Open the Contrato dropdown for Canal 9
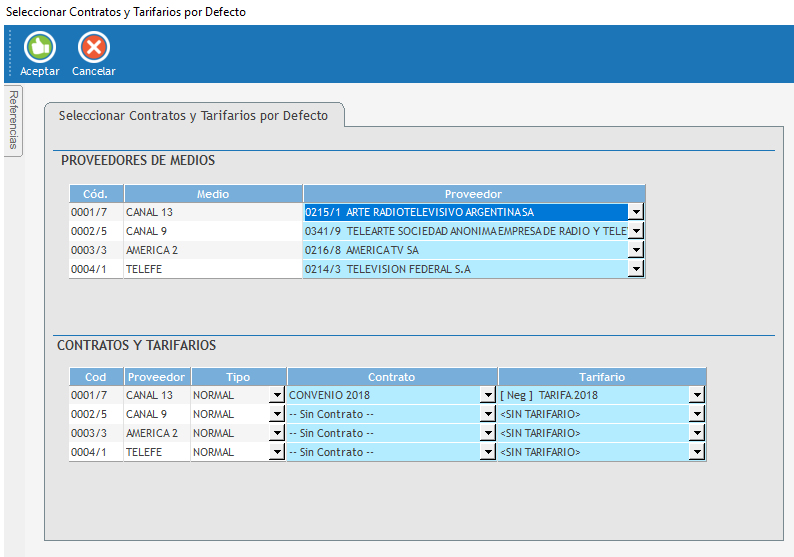The height and width of the screenshot is (557, 794). point(487,414)
